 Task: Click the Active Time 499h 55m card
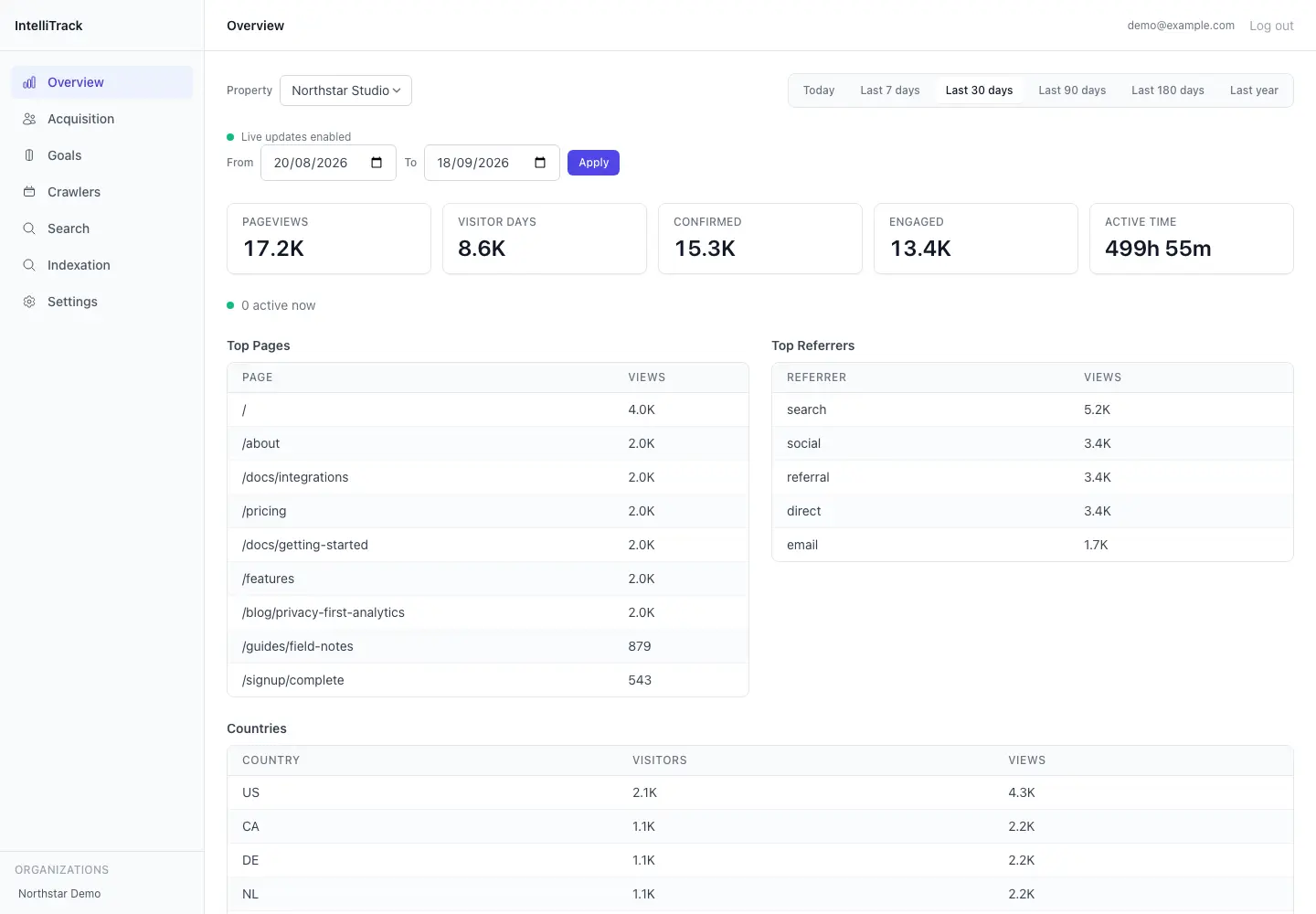1192,239
